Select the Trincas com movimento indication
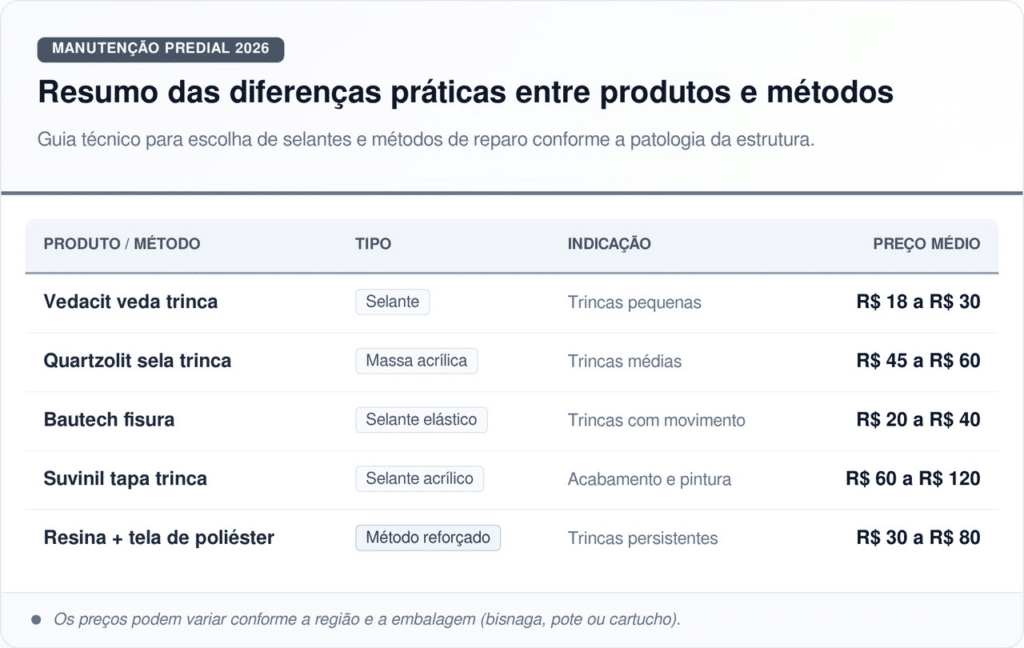 pyautogui.click(x=656, y=421)
